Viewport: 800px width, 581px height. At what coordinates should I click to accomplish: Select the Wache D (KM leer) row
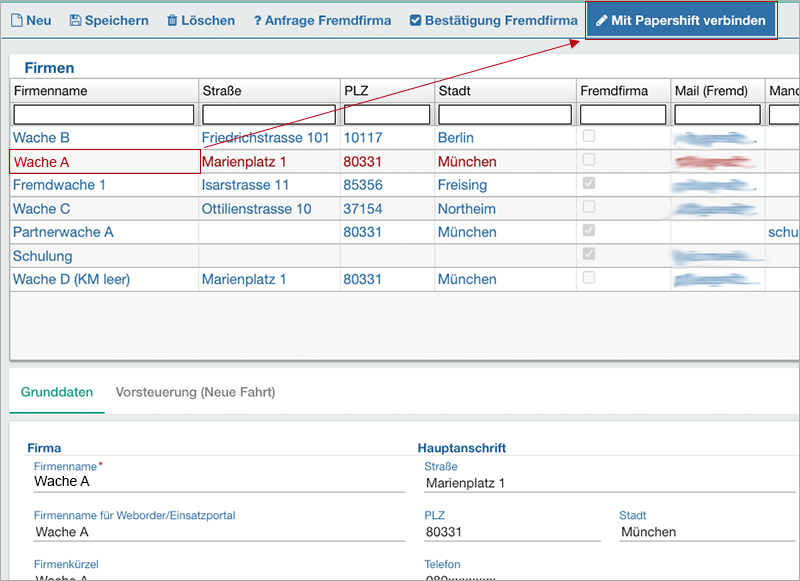tap(404, 279)
